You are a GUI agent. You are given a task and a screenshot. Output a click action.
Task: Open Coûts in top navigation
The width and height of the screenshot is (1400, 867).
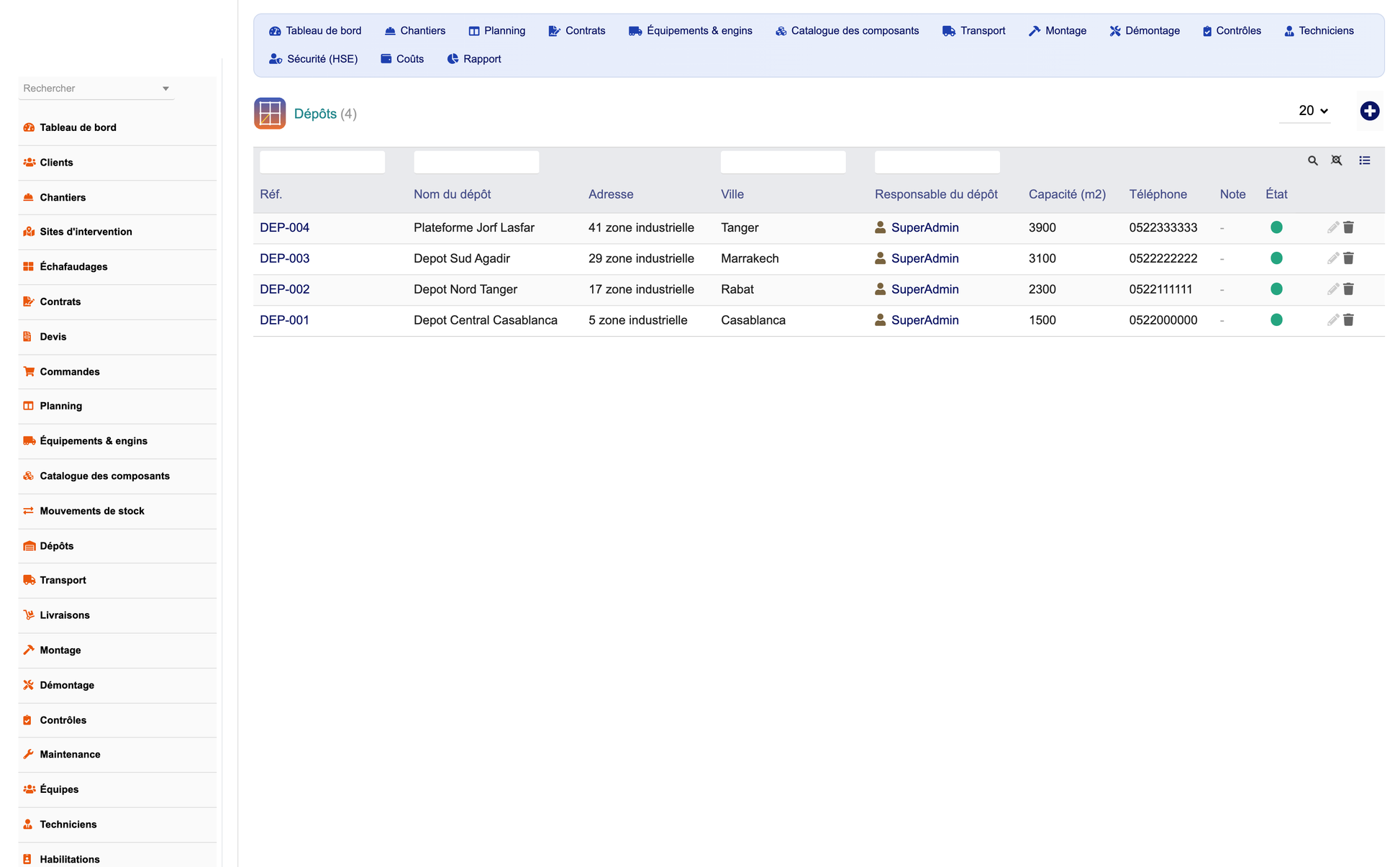click(402, 59)
